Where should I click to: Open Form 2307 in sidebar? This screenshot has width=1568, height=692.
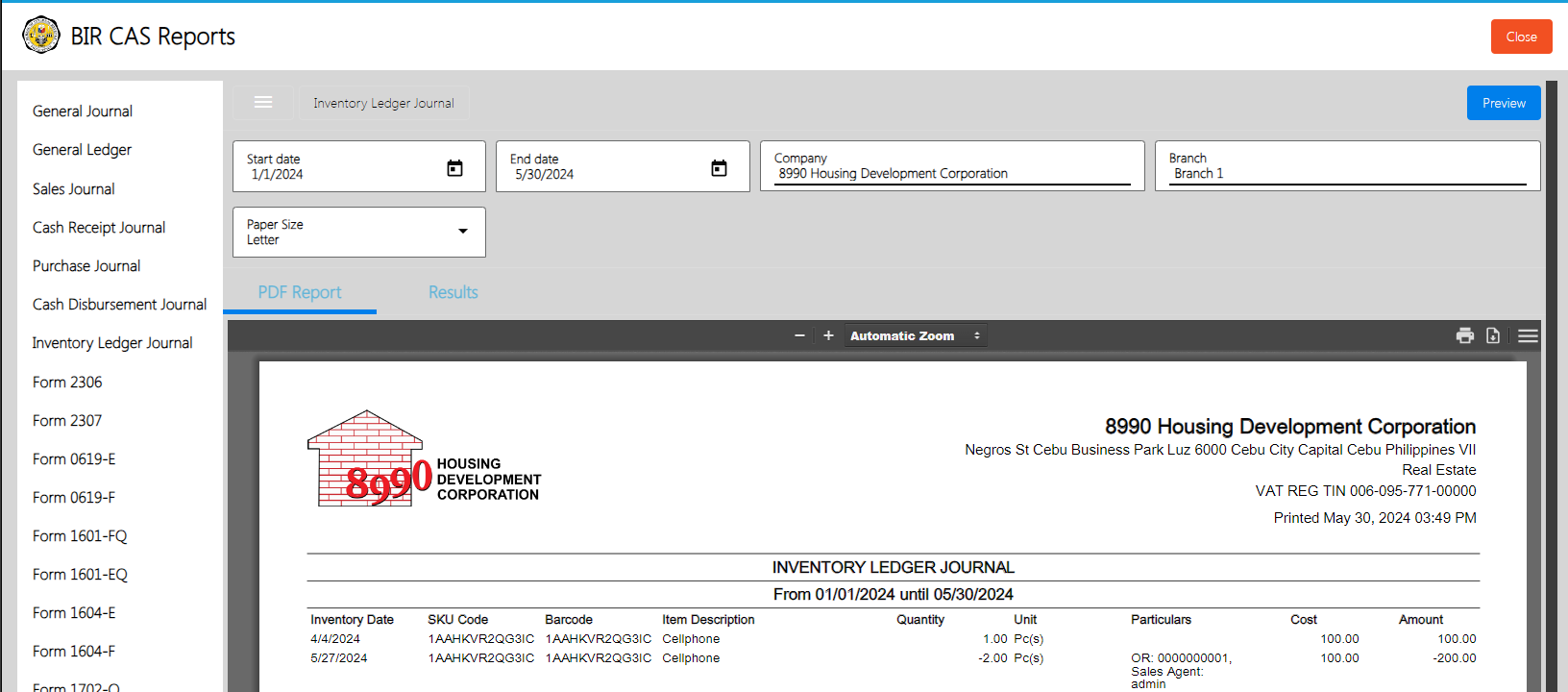pyautogui.click(x=67, y=421)
